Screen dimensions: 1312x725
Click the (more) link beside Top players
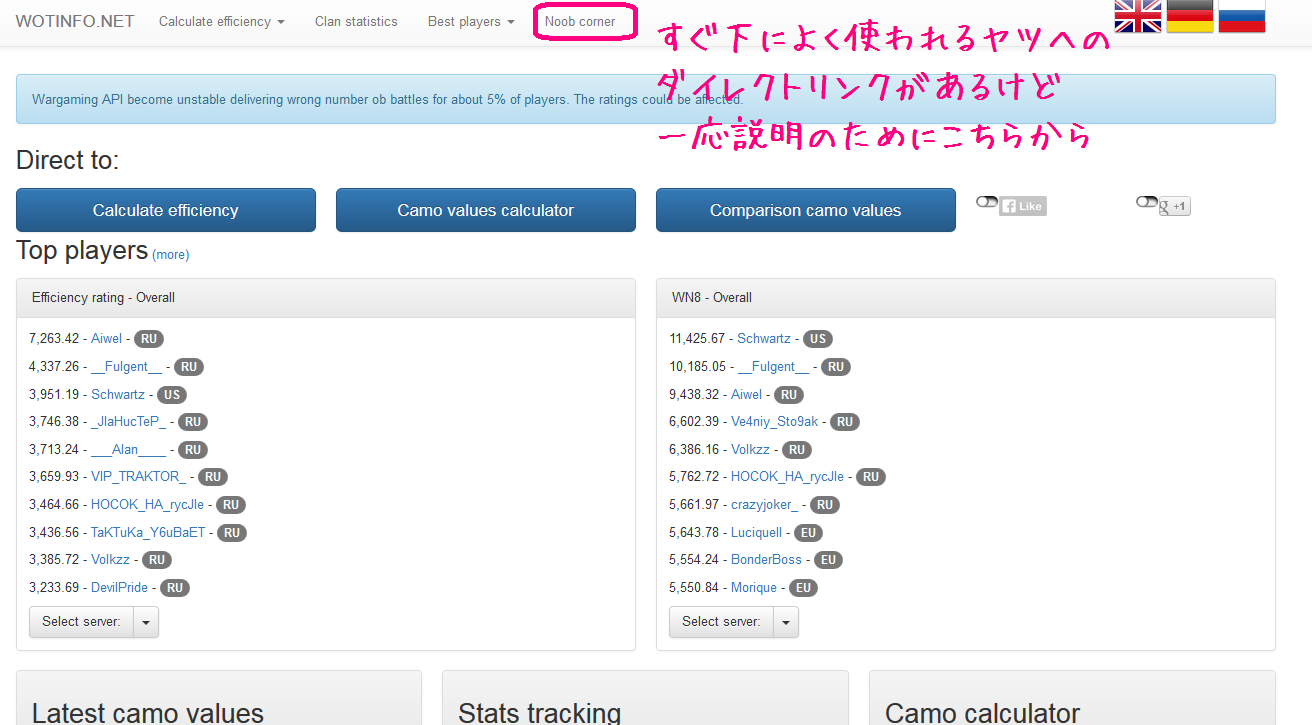[x=170, y=255]
